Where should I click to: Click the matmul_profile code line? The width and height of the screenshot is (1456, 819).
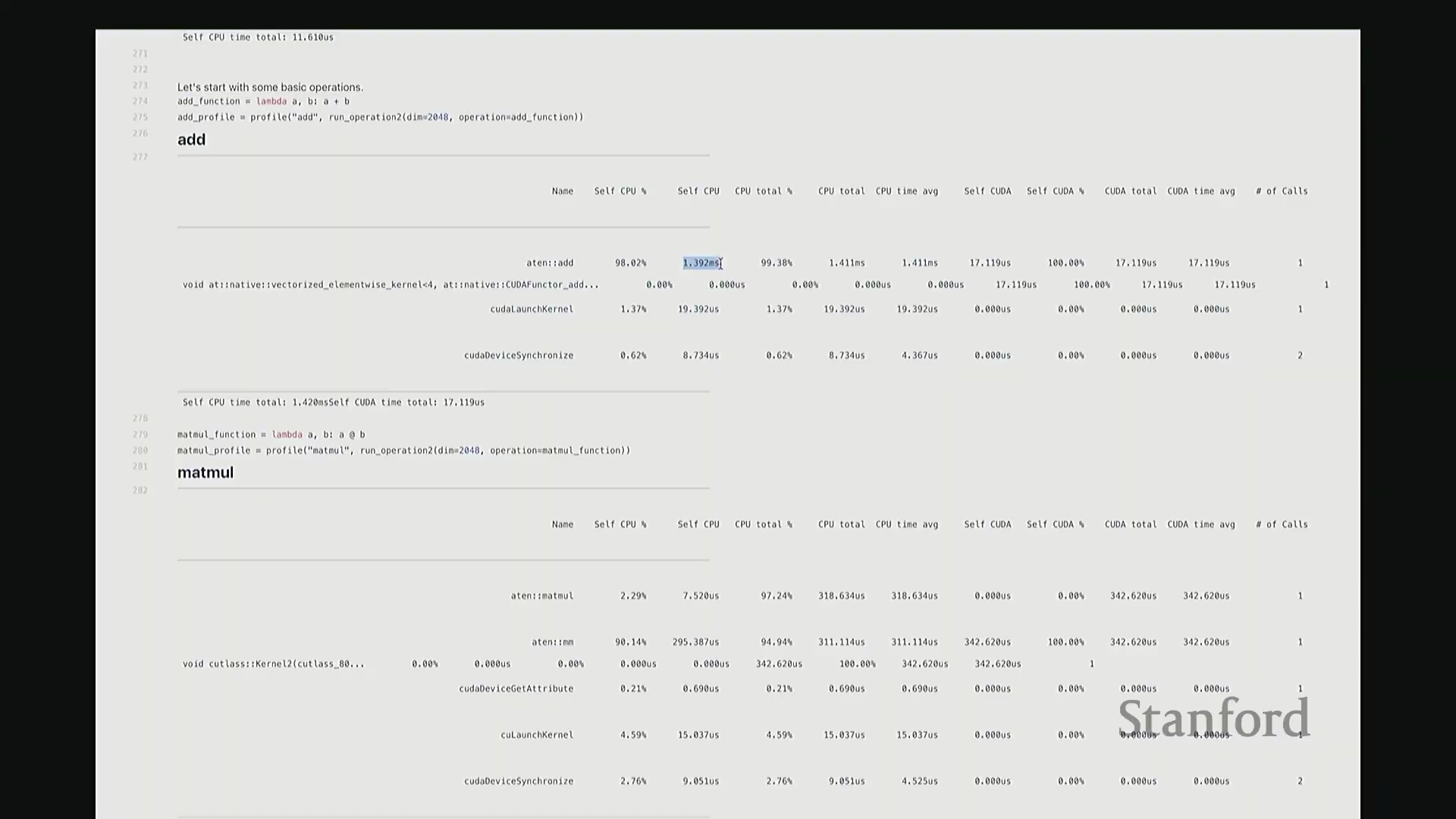[x=403, y=450]
